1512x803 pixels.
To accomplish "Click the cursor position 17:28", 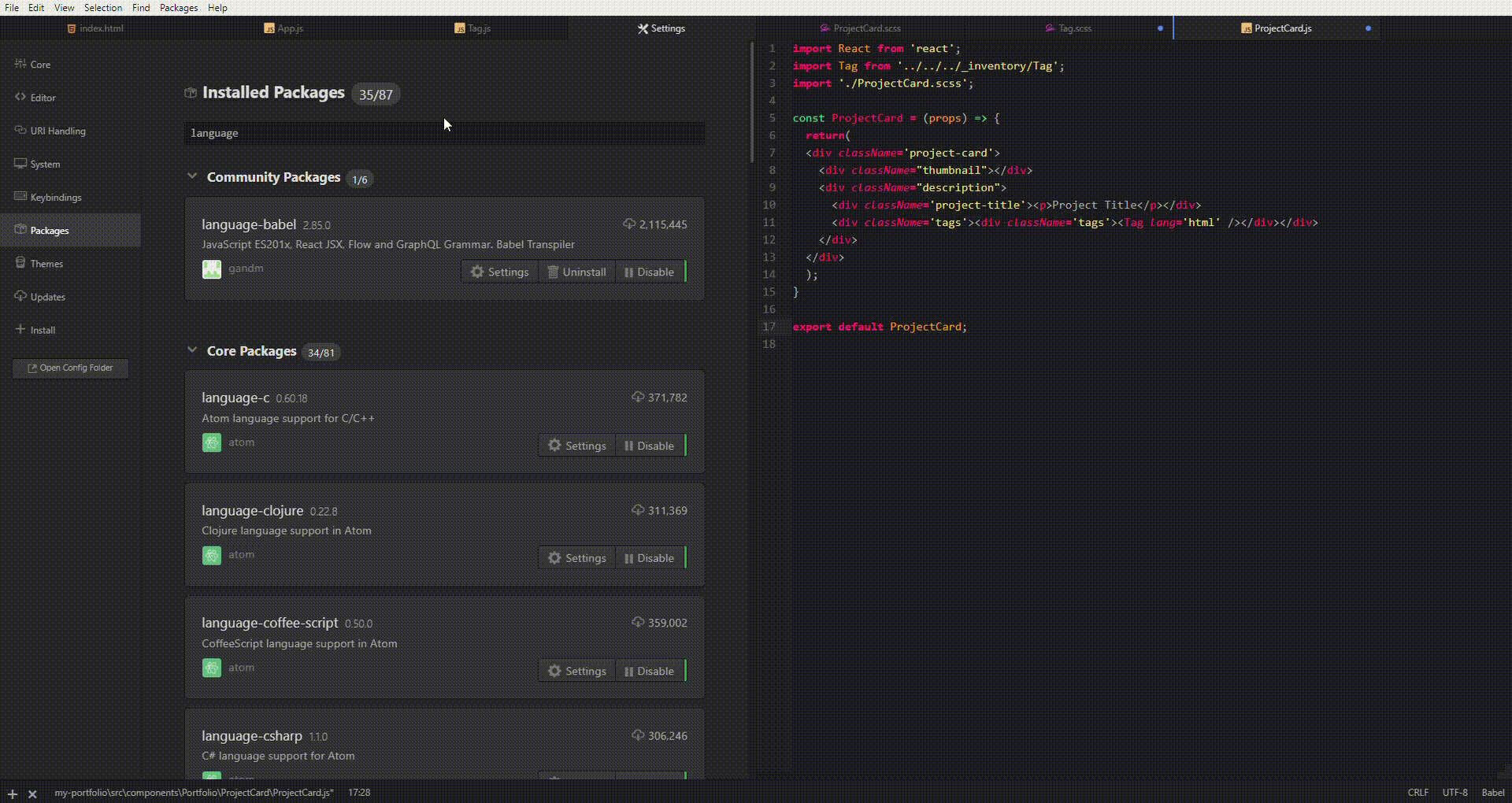I will [x=359, y=793].
